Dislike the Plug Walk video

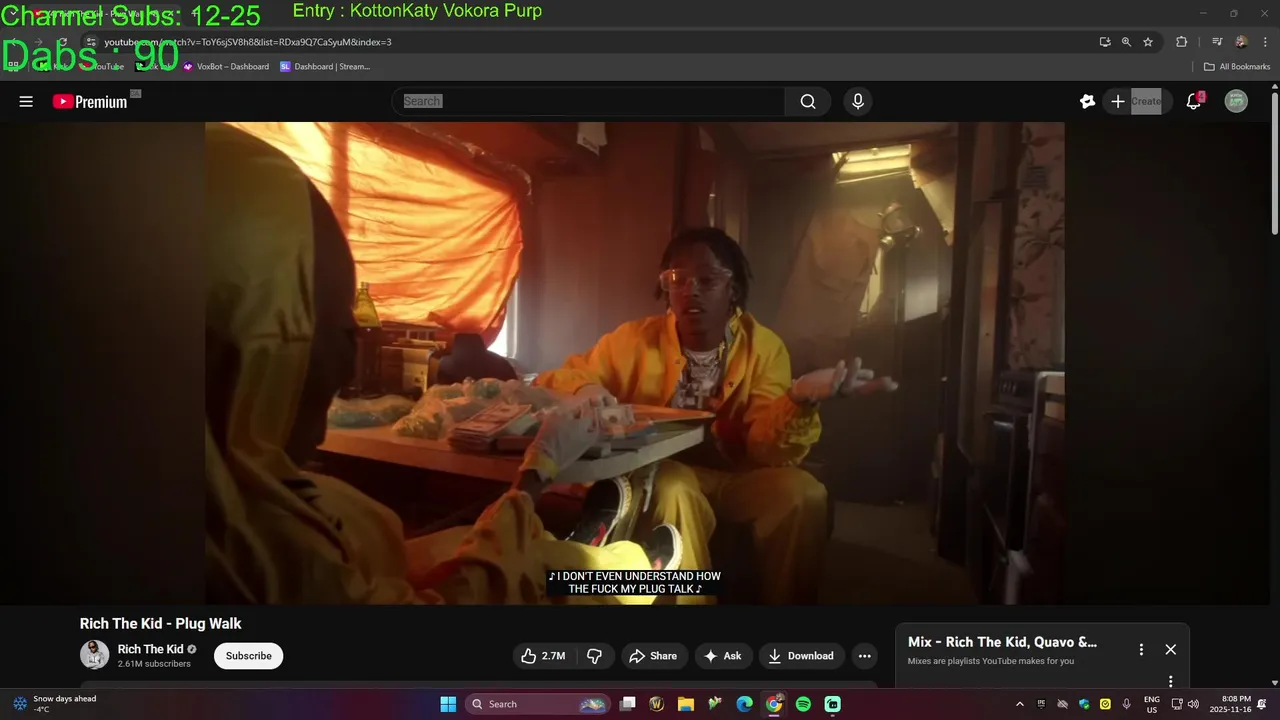click(595, 656)
